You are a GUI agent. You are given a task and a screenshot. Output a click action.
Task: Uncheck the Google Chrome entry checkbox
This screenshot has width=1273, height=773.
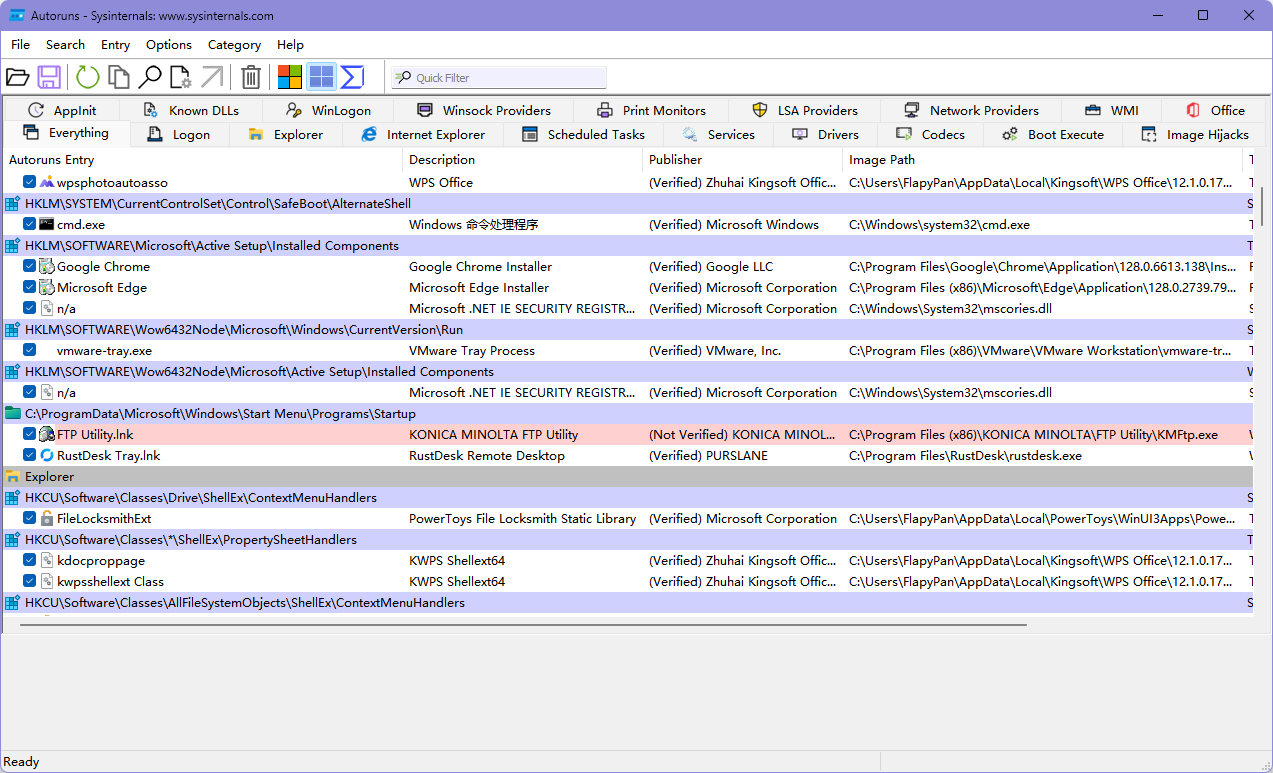(x=30, y=267)
